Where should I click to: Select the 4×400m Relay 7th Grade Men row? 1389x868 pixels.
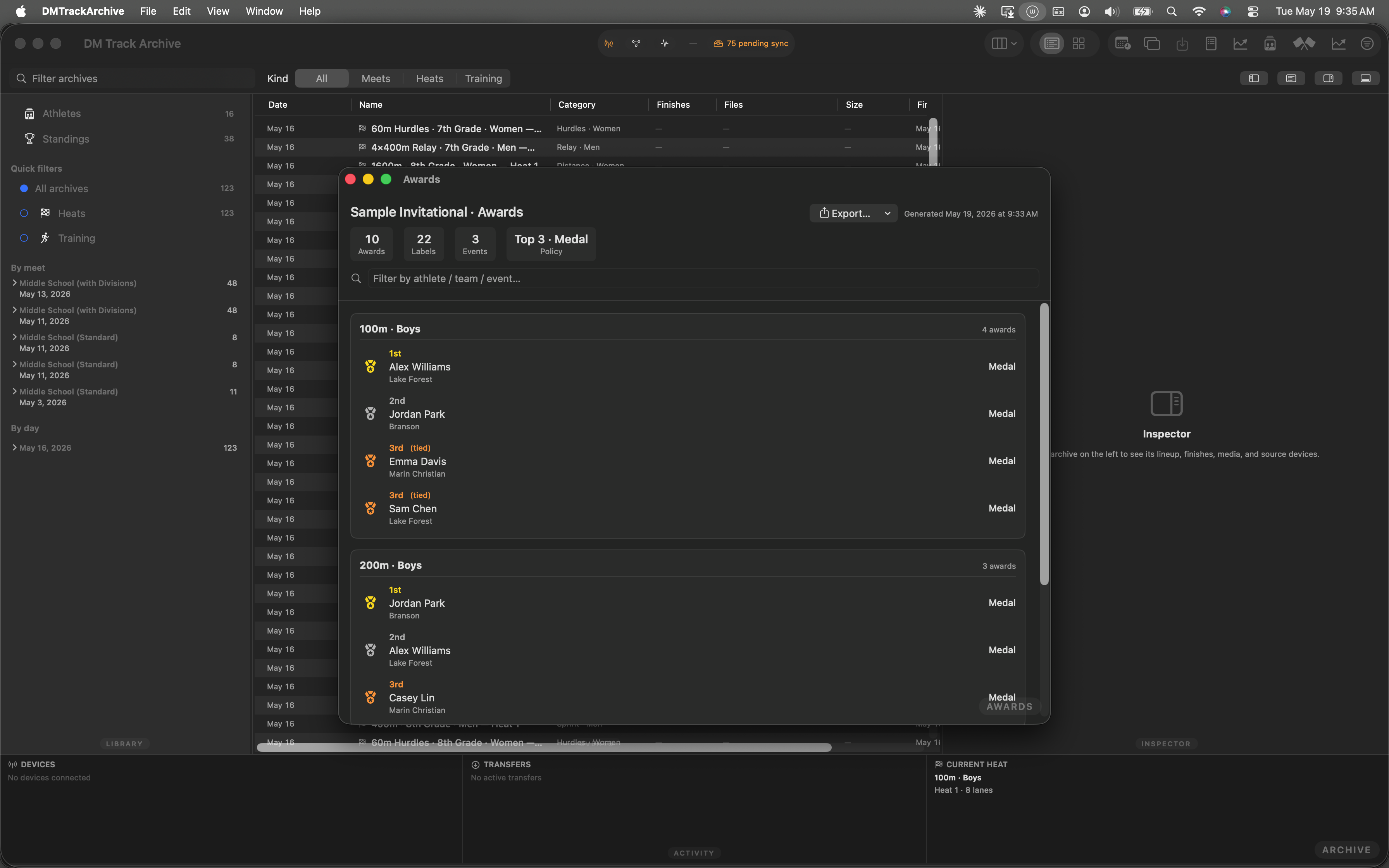(x=597, y=148)
